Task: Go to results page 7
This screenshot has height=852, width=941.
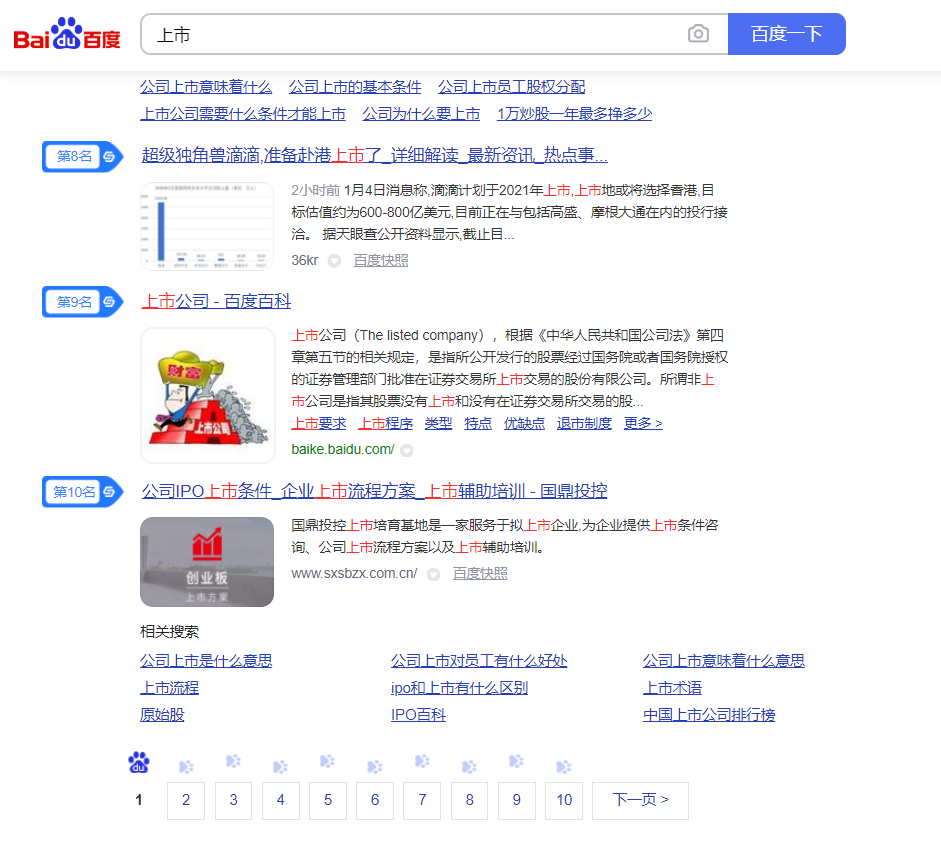Action: point(422,800)
